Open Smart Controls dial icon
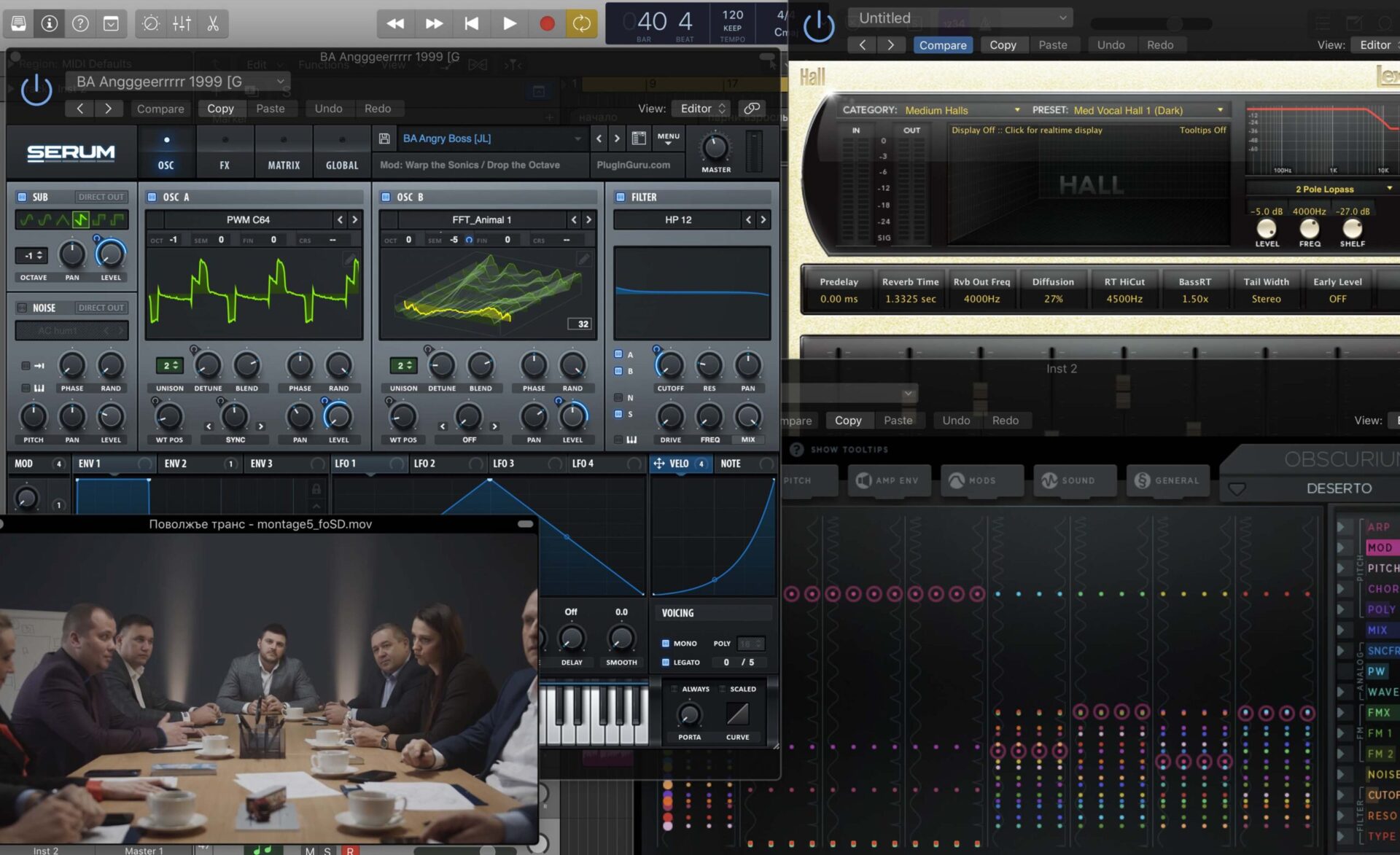The height and width of the screenshot is (855, 1400). [151, 23]
